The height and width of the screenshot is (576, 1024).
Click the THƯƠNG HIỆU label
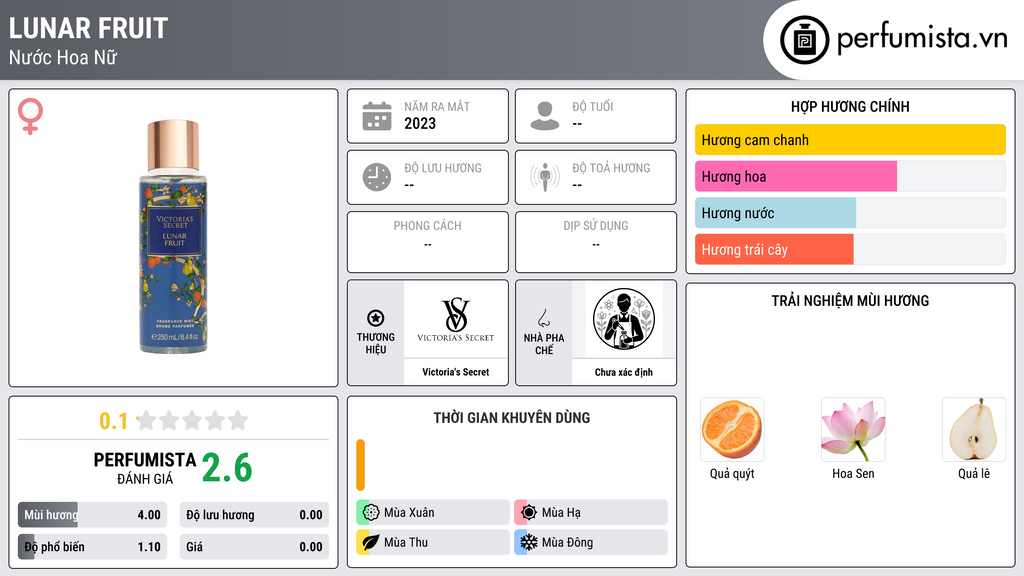pyautogui.click(x=376, y=344)
